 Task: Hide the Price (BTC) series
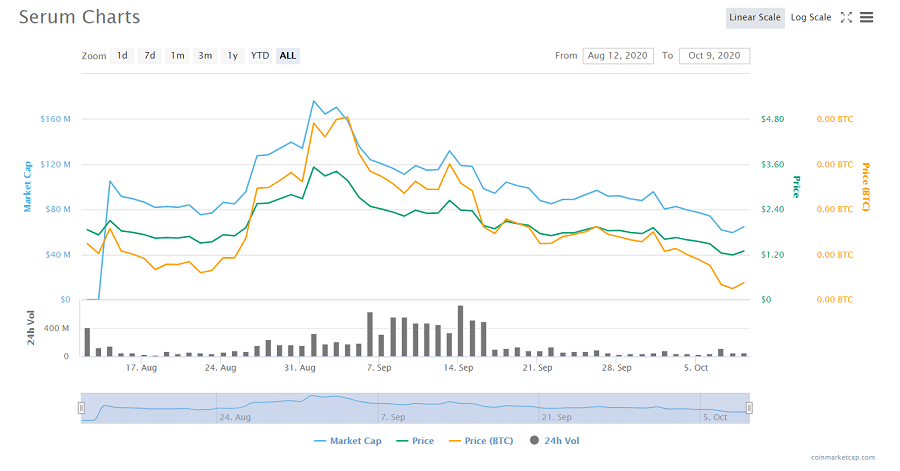pyautogui.click(x=484, y=440)
